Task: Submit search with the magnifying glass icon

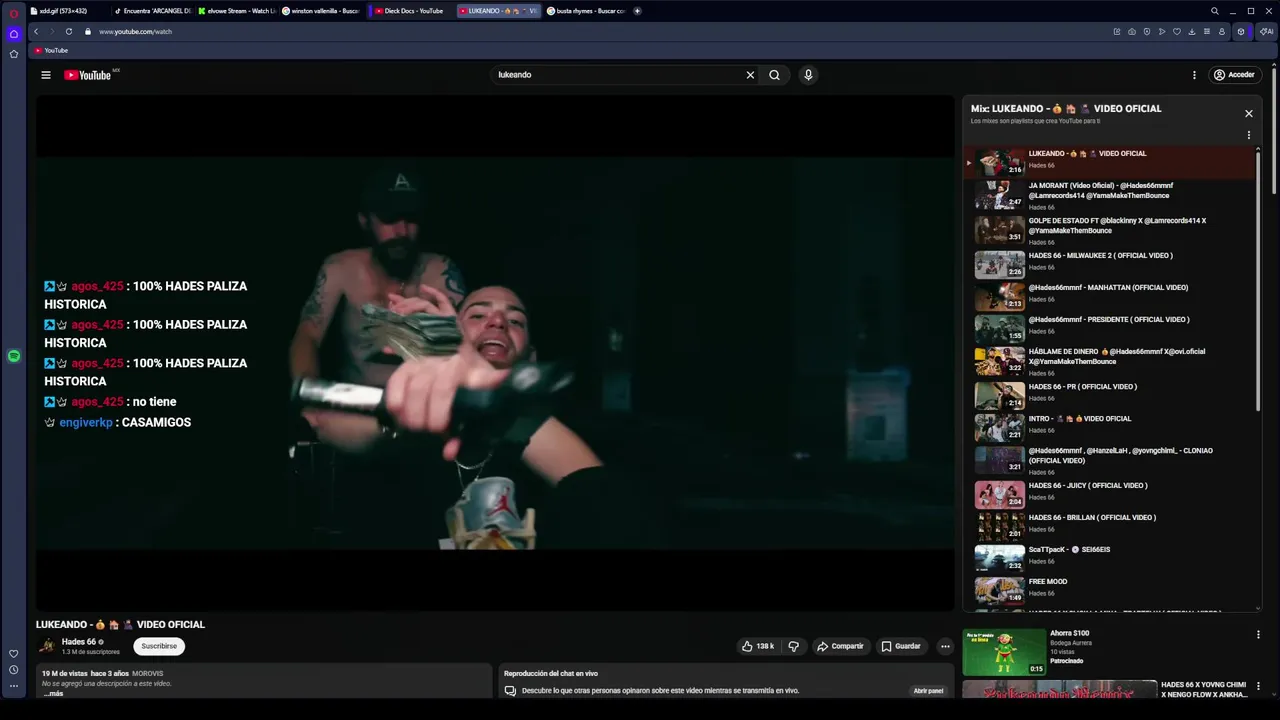Action: [774, 75]
